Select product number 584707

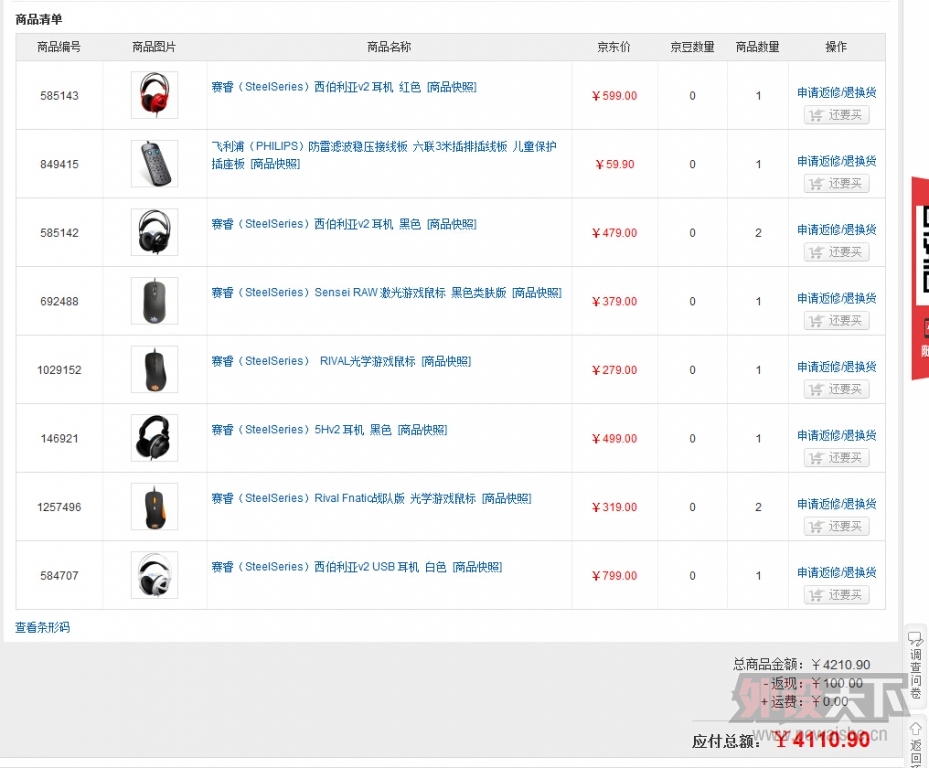pos(59,576)
